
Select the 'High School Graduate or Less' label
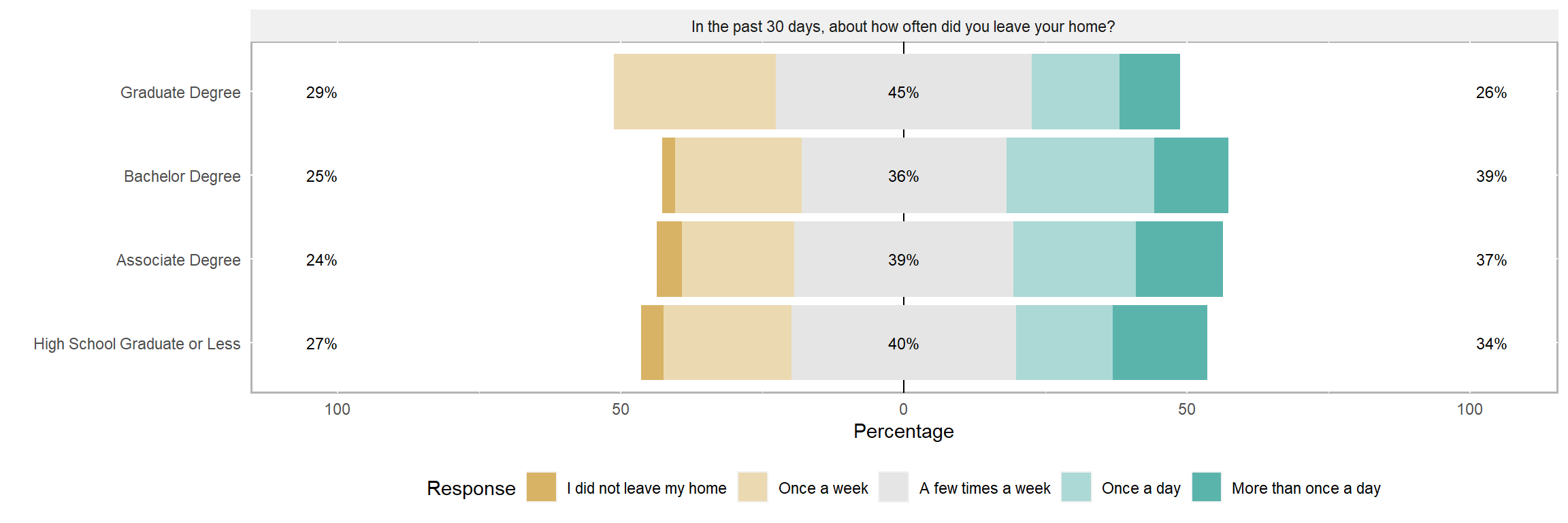[137, 344]
